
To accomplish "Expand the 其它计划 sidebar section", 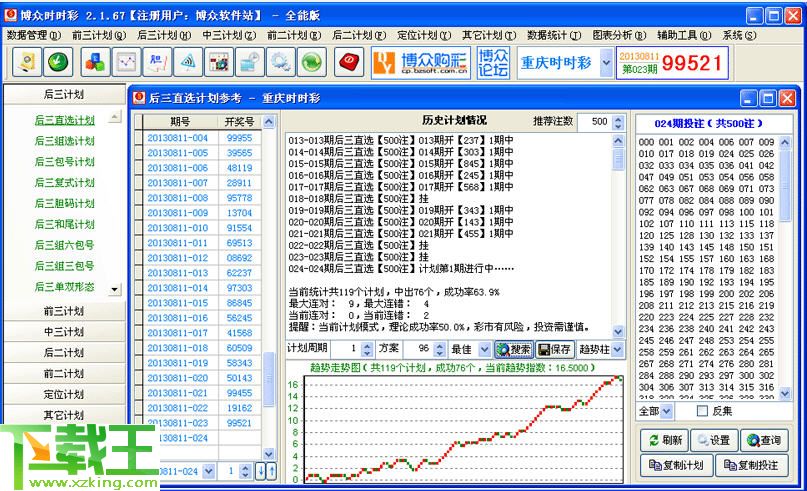I will point(64,415).
